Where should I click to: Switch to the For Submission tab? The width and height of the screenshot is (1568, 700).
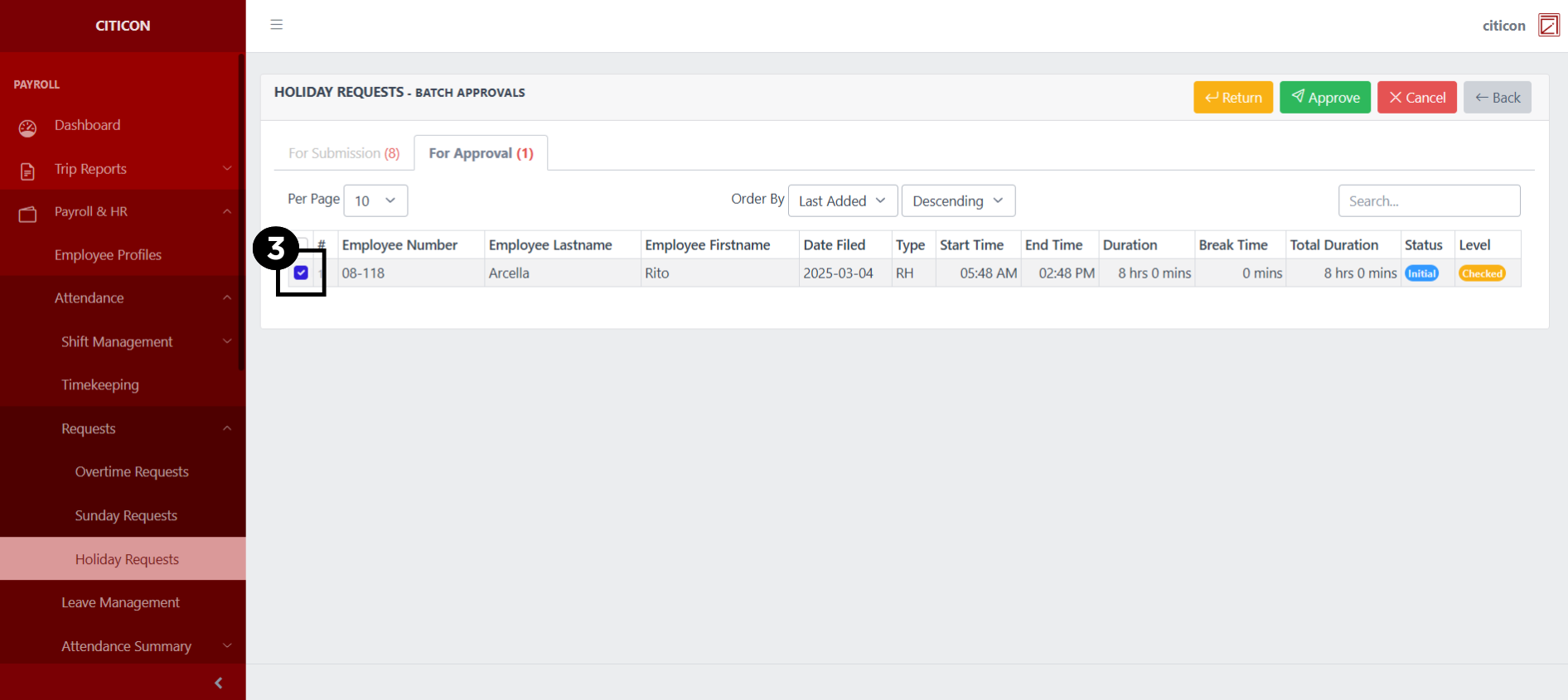click(344, 153)
